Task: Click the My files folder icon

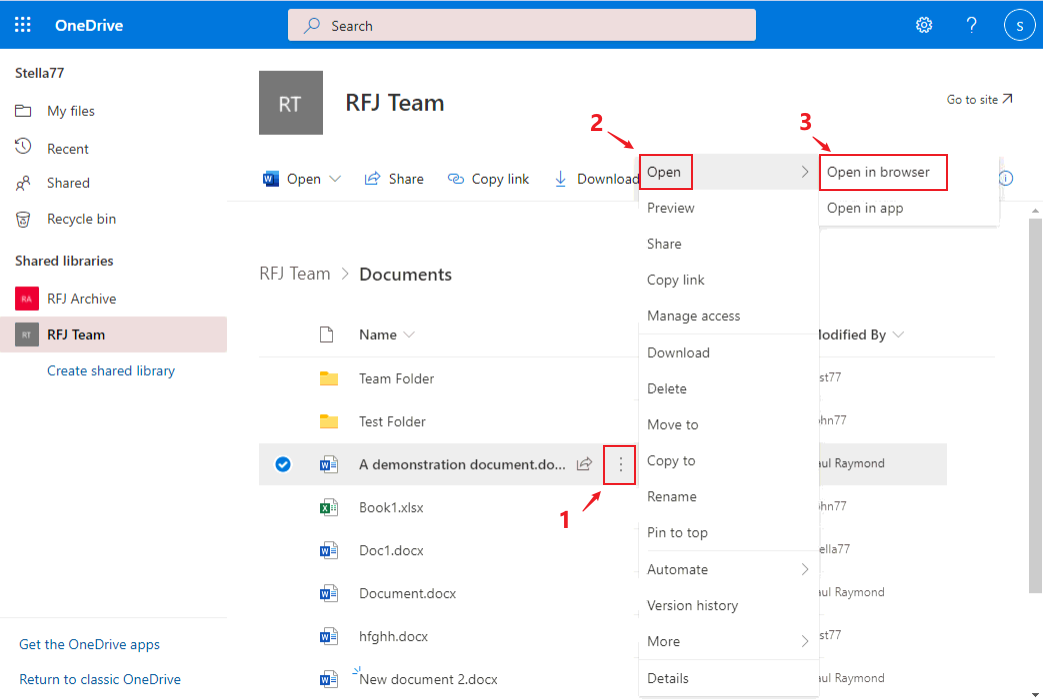Action: coord(23,110)
